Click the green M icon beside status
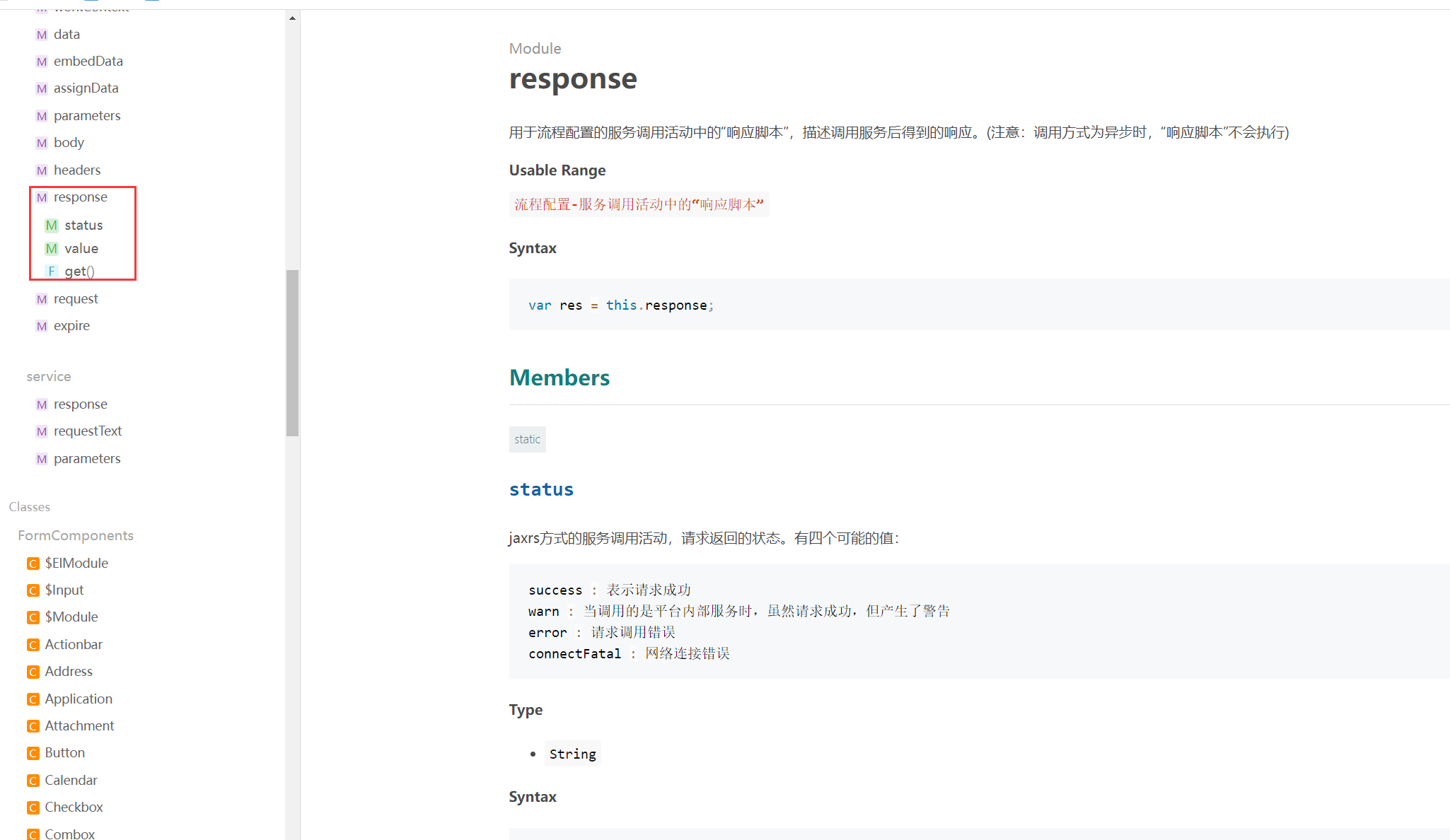 [51, 226]
